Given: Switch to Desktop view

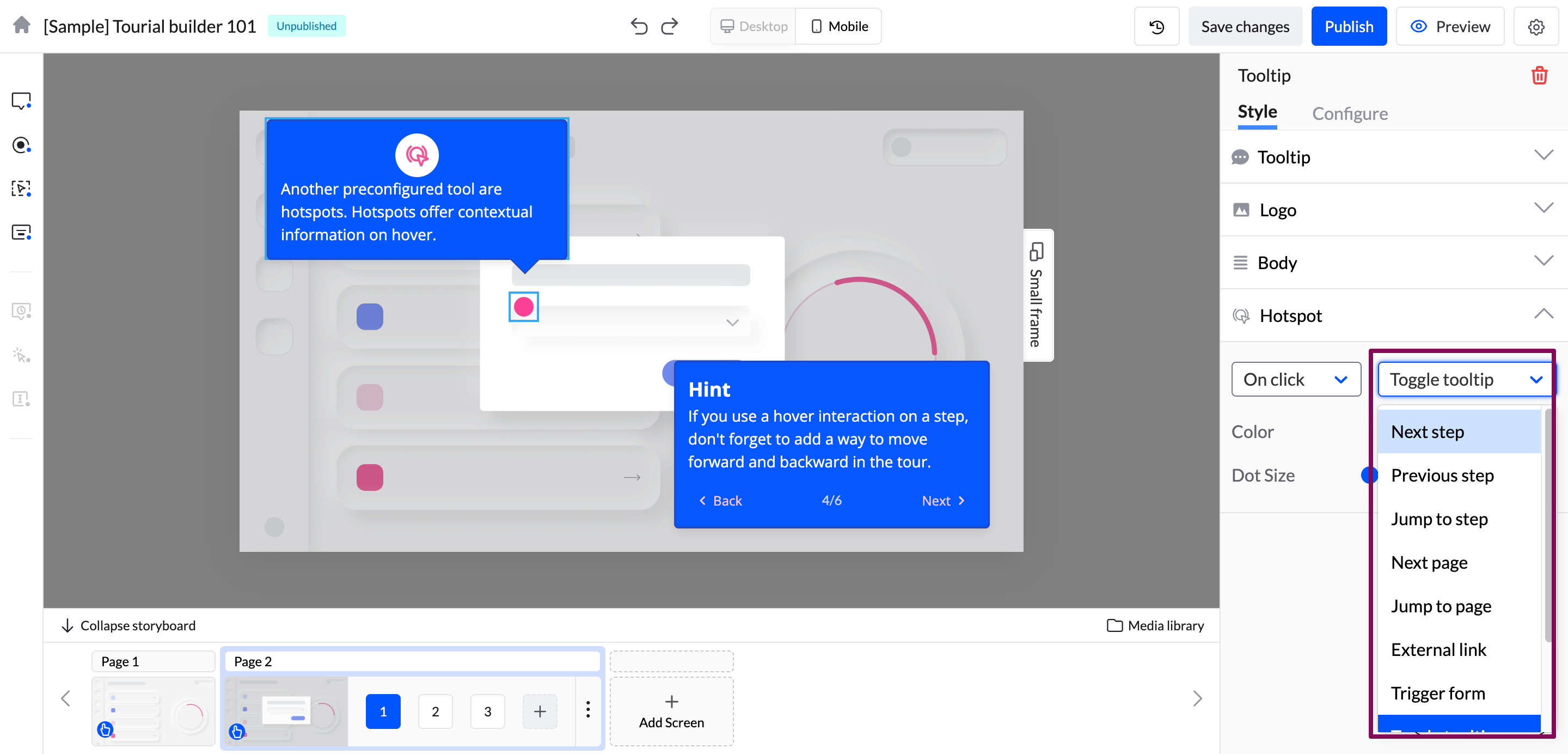Looking at the screenshot, I should click(x=754, y=26).
